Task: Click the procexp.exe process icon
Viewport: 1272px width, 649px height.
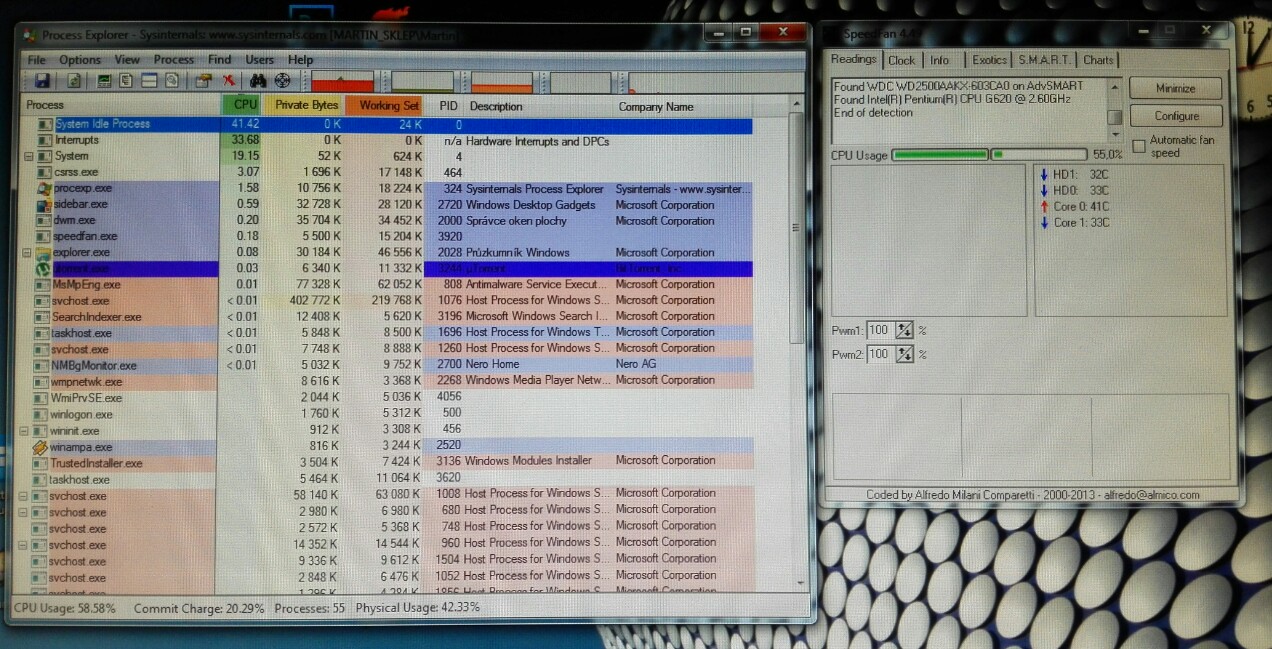Action: click(x=44, y=188)
